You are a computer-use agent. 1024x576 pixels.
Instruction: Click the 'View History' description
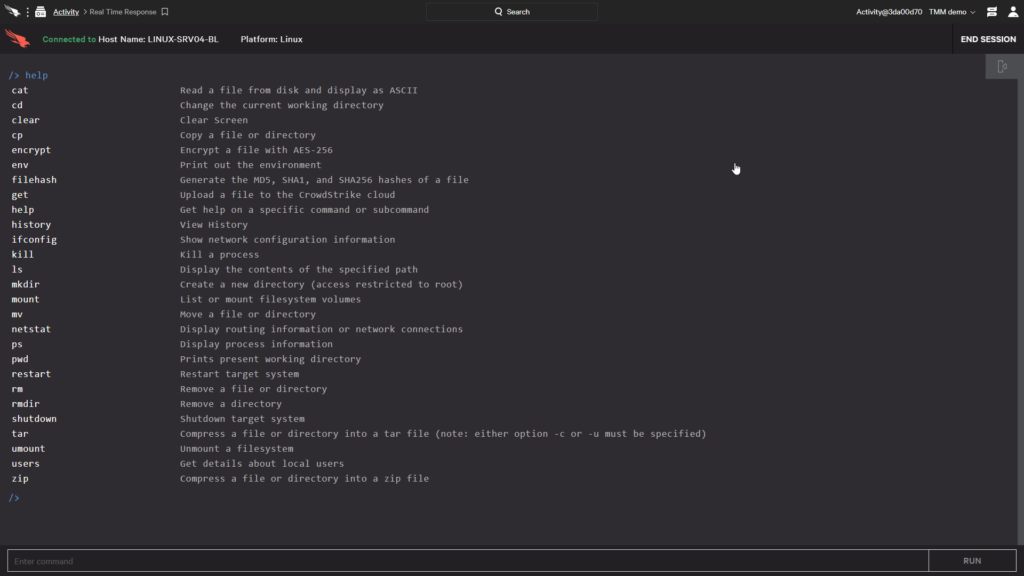click(x=214, y=225)
